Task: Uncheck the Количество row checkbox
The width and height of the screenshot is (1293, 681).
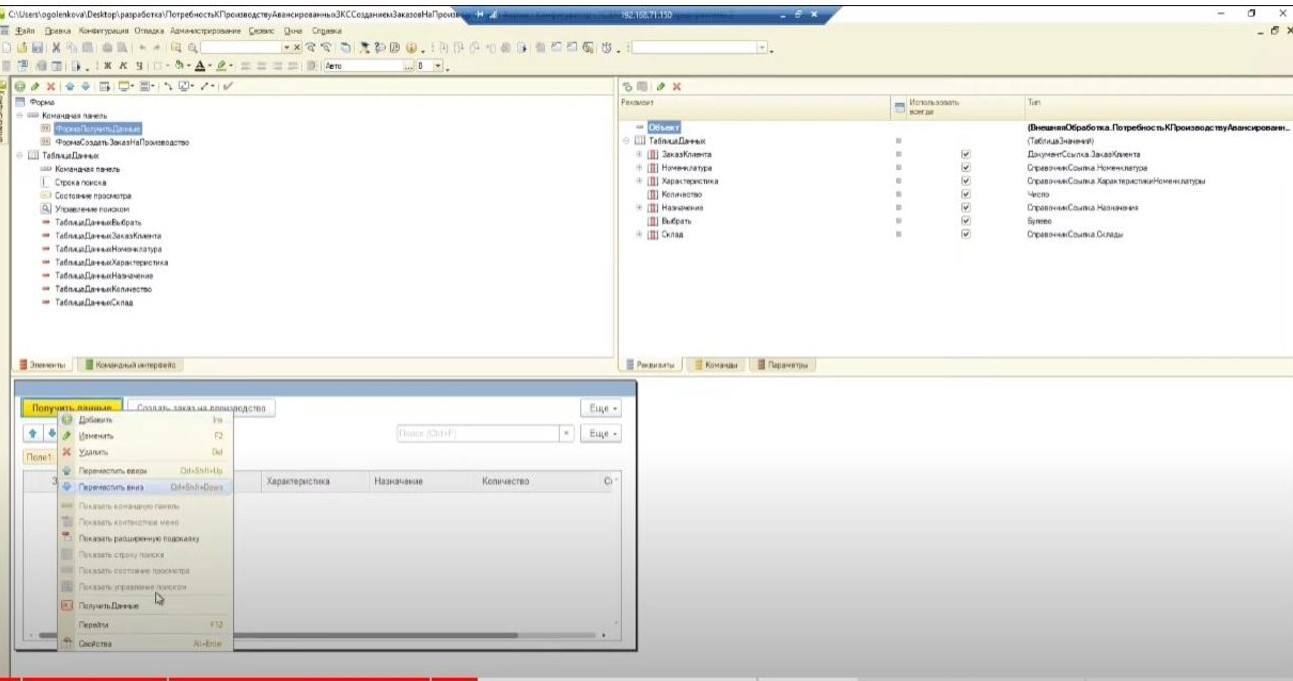Action: (965, 194)
